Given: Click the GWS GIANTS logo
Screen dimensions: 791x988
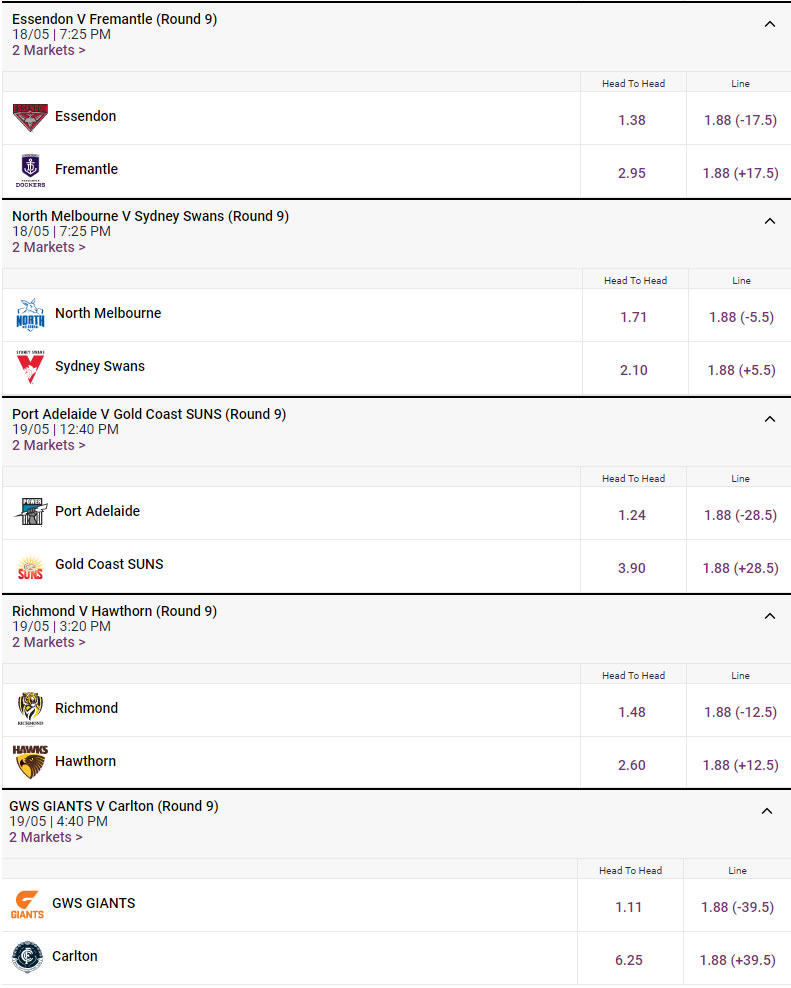Looking at the screenshot, I should click(x=27, y=904).
